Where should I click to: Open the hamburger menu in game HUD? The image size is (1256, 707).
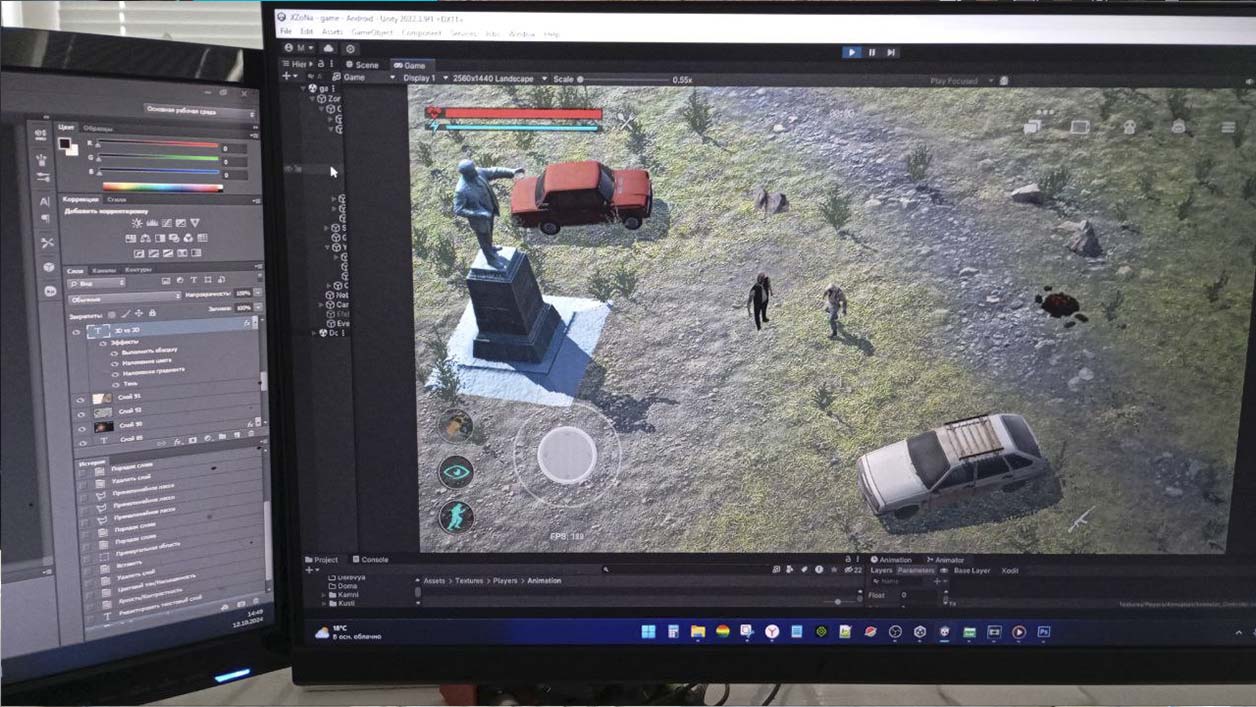click(x=1227, y=127)
